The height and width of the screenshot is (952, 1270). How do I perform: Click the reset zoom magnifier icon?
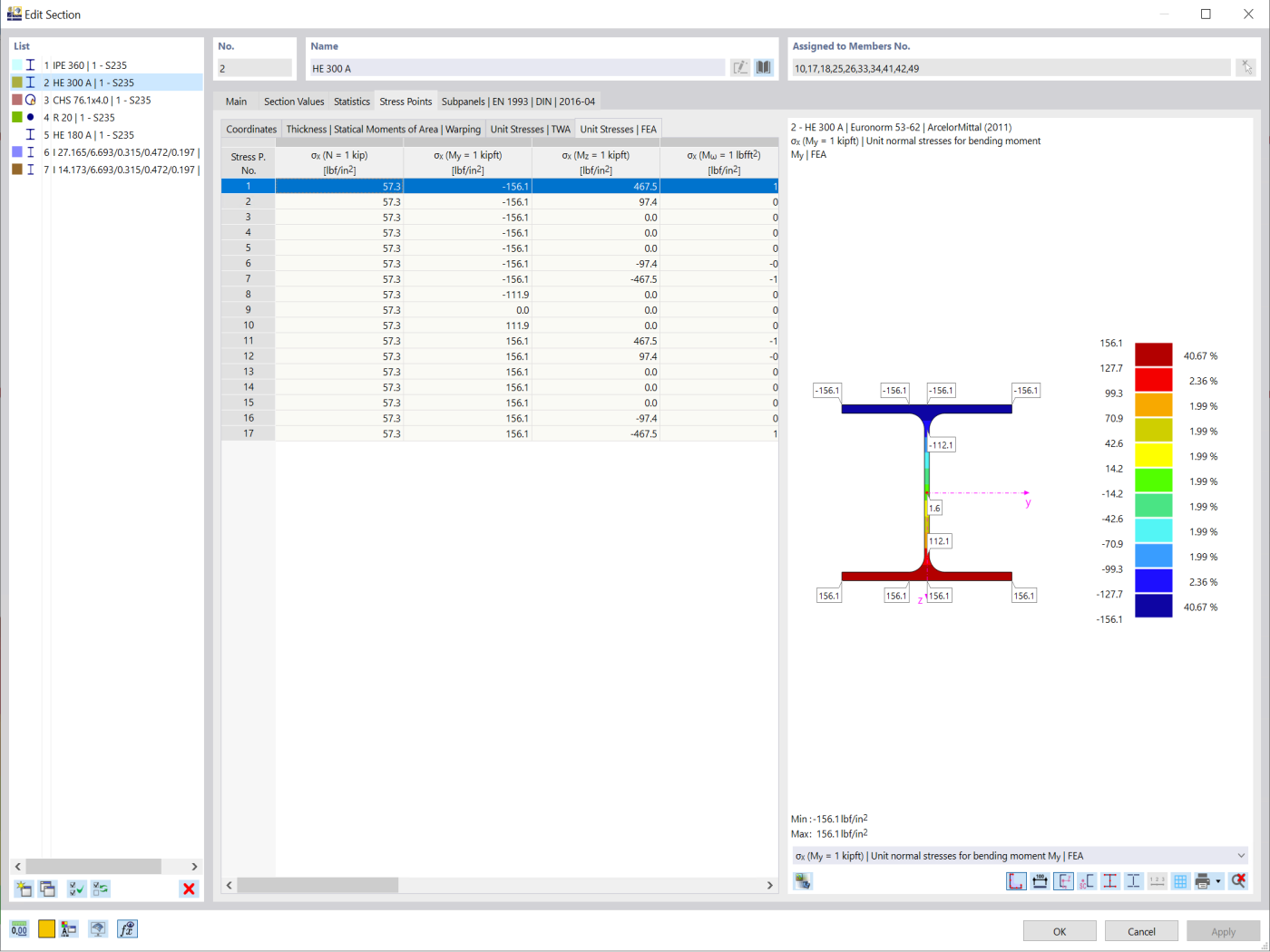[1238, 880]
